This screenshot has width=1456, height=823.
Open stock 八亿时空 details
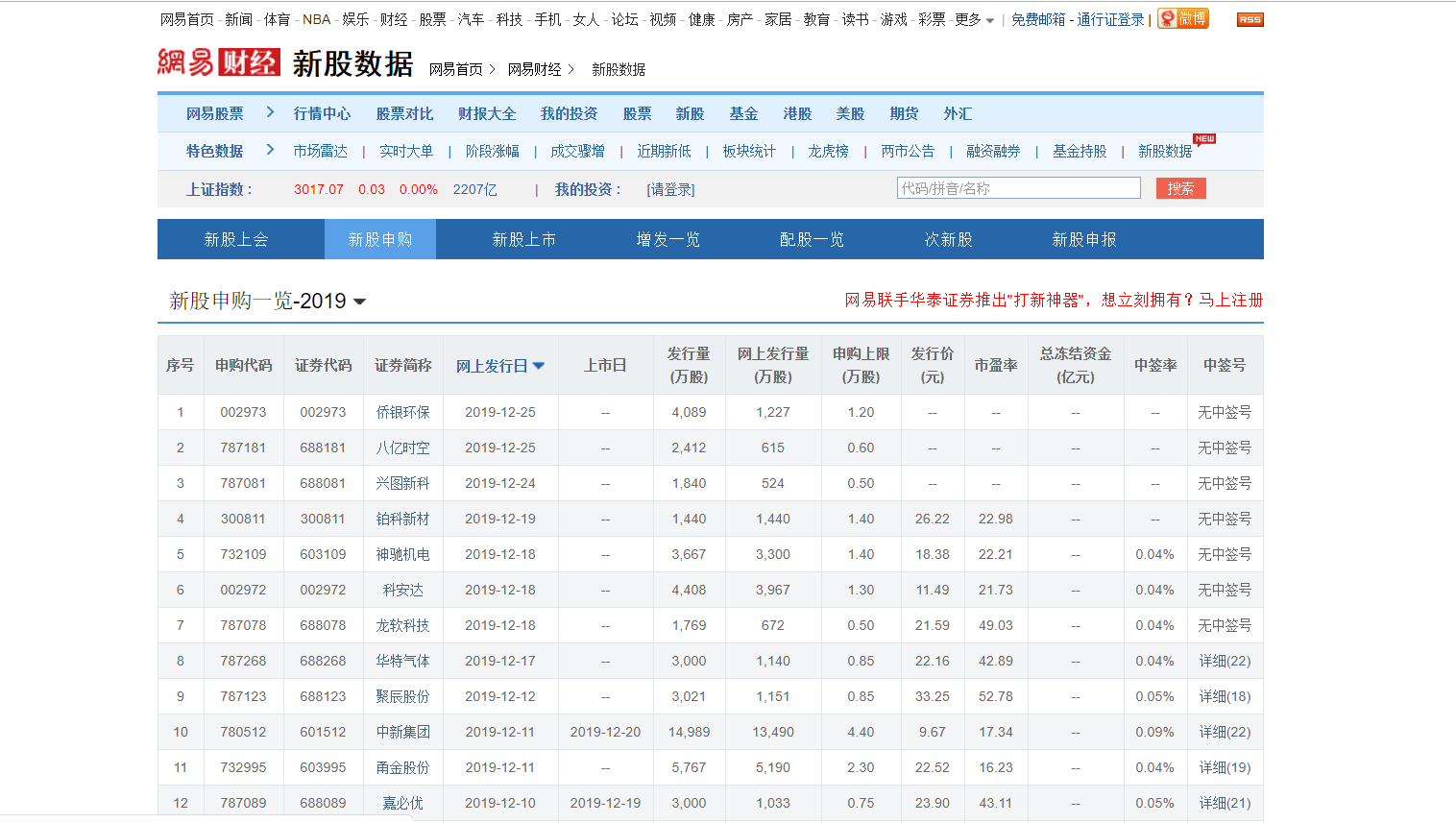[x=402, y=448]
